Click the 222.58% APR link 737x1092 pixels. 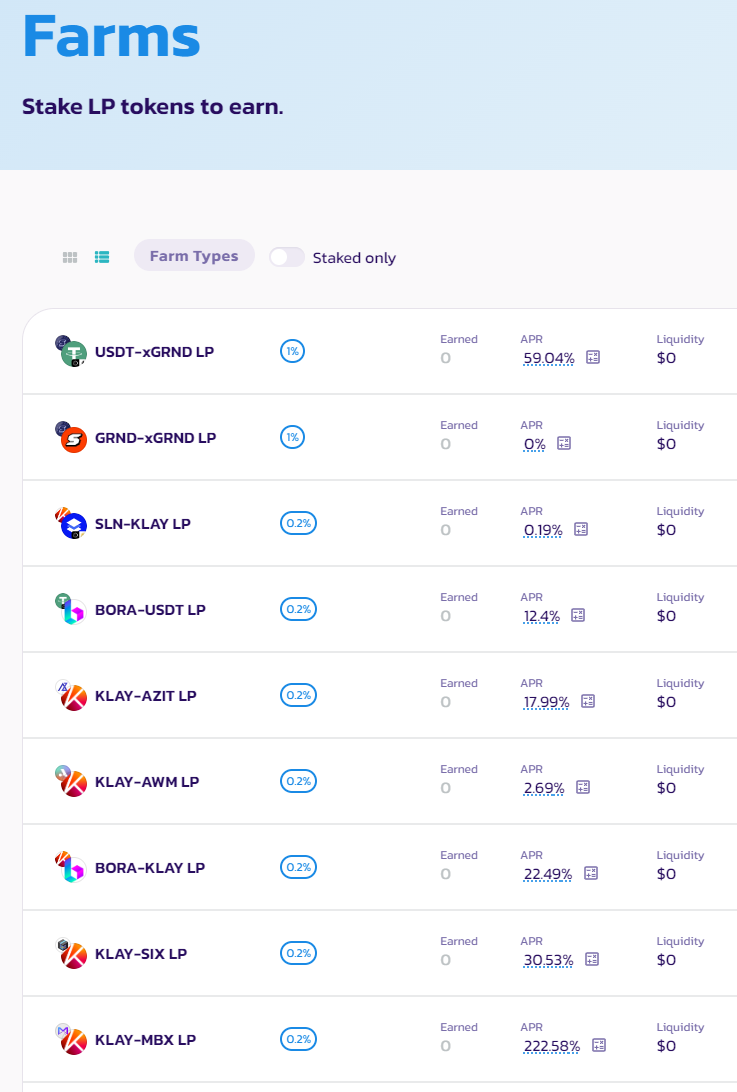(x=553, y=1047)
